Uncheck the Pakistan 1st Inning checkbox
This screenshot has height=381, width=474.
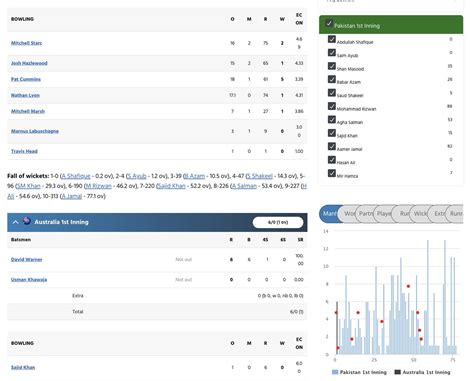(x=329, y=24)
